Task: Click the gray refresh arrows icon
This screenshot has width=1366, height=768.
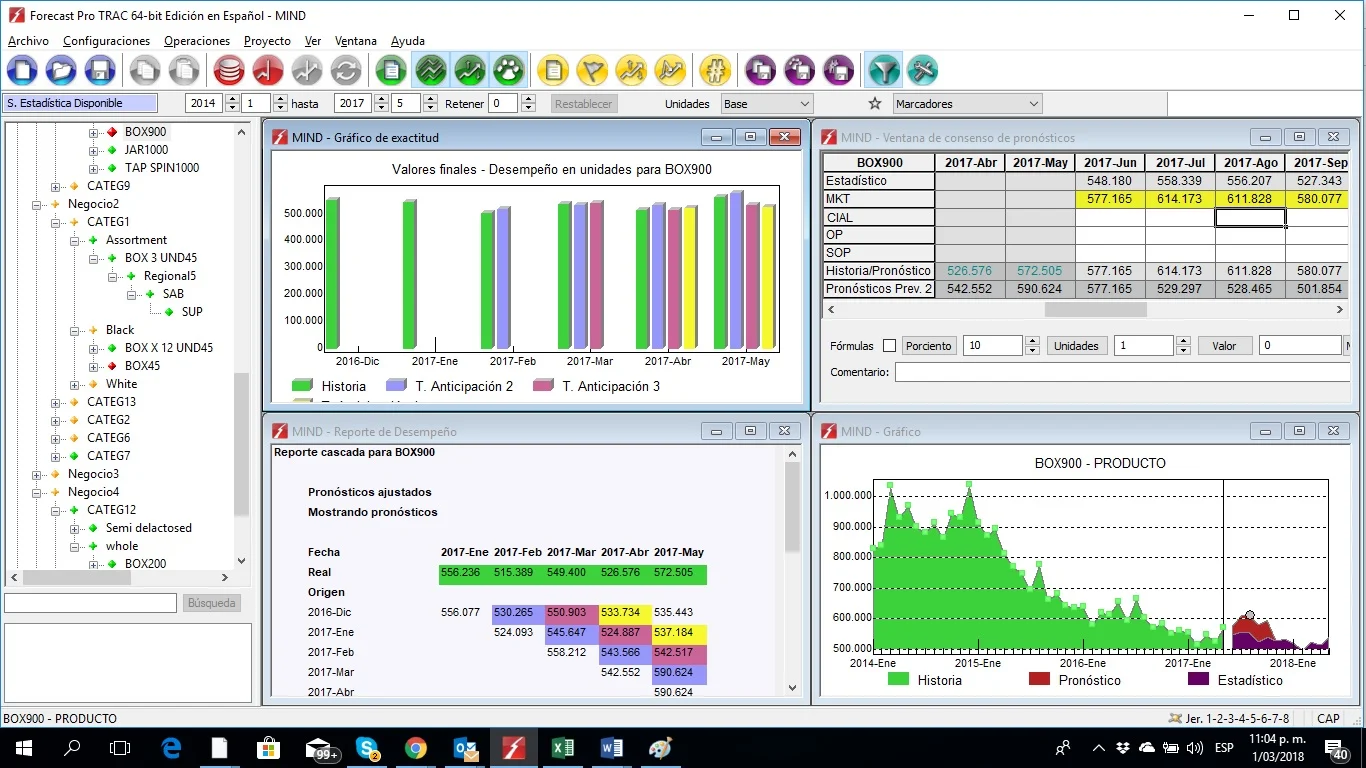Action: 346,70
